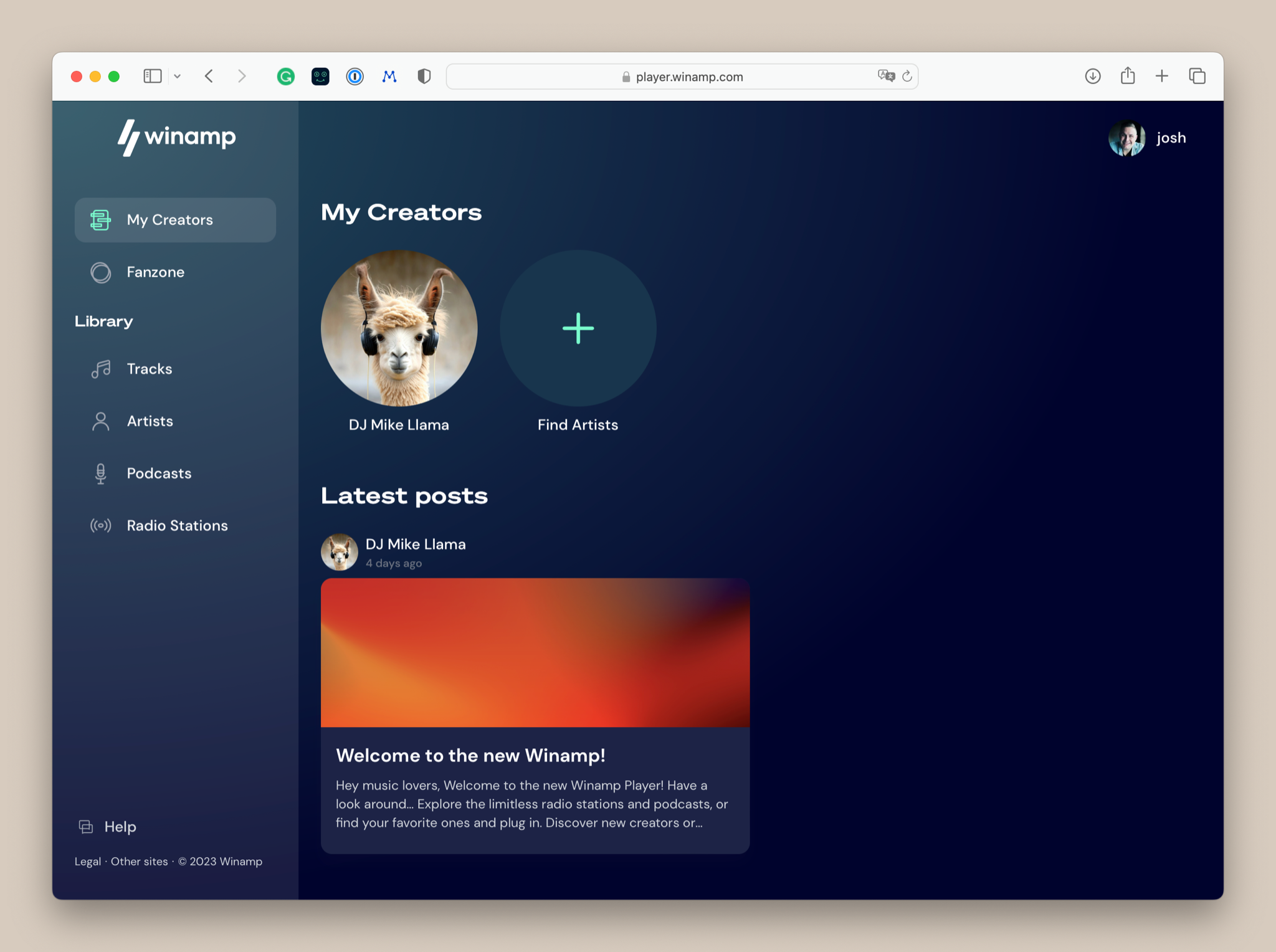
Task: Toggle the Safari sidebar button
Action: coord(153,77)
